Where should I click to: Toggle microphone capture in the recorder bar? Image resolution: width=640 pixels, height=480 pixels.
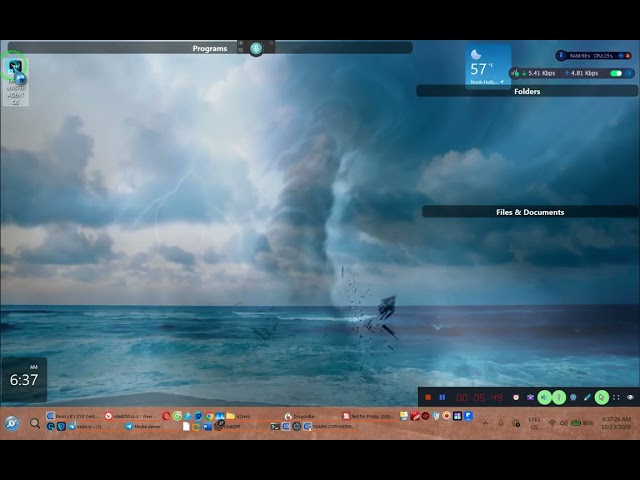click(x=559, y=397)
